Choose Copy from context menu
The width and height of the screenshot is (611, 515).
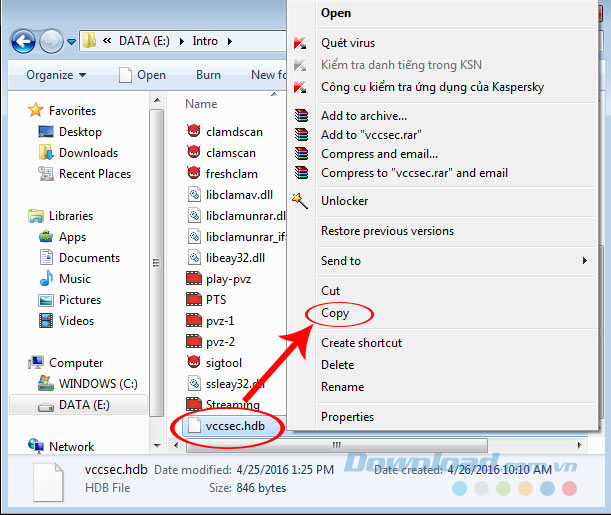tap(335, 313)
